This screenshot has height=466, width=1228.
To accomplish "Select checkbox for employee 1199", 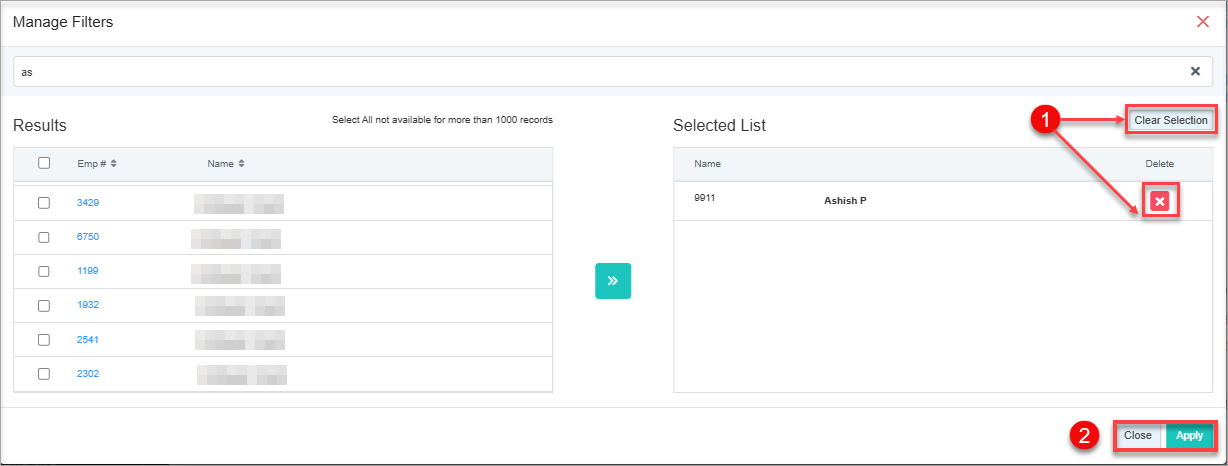I will (x=44, y=271).
